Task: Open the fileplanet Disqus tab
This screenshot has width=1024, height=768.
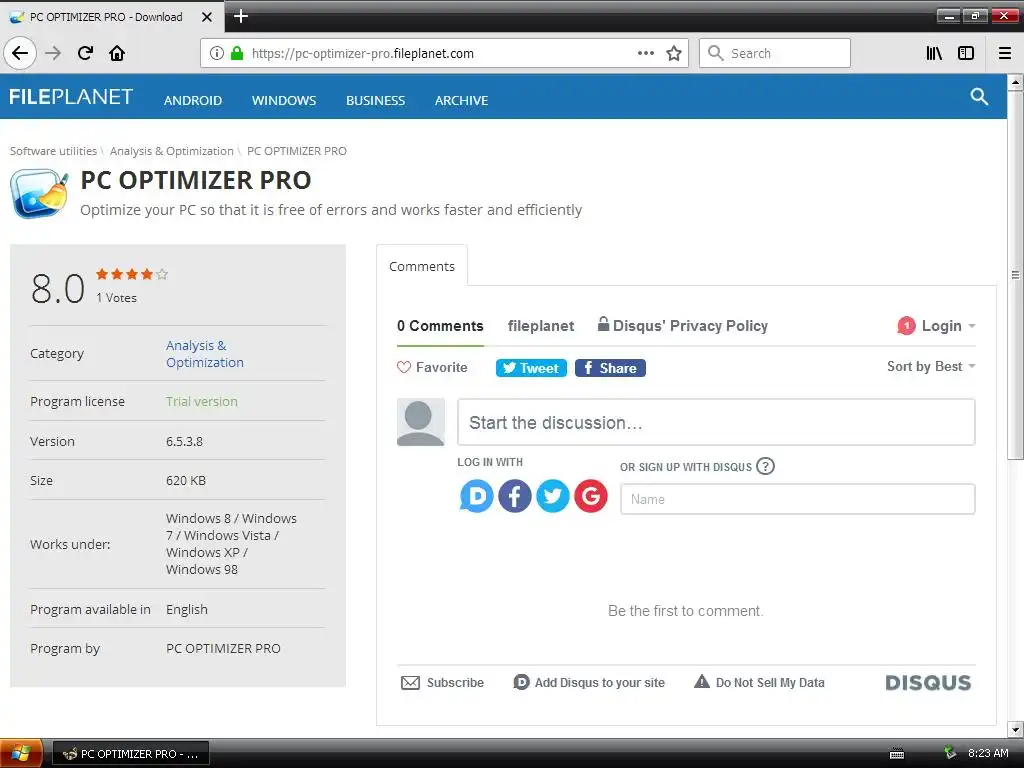Action: coord(541,326)
